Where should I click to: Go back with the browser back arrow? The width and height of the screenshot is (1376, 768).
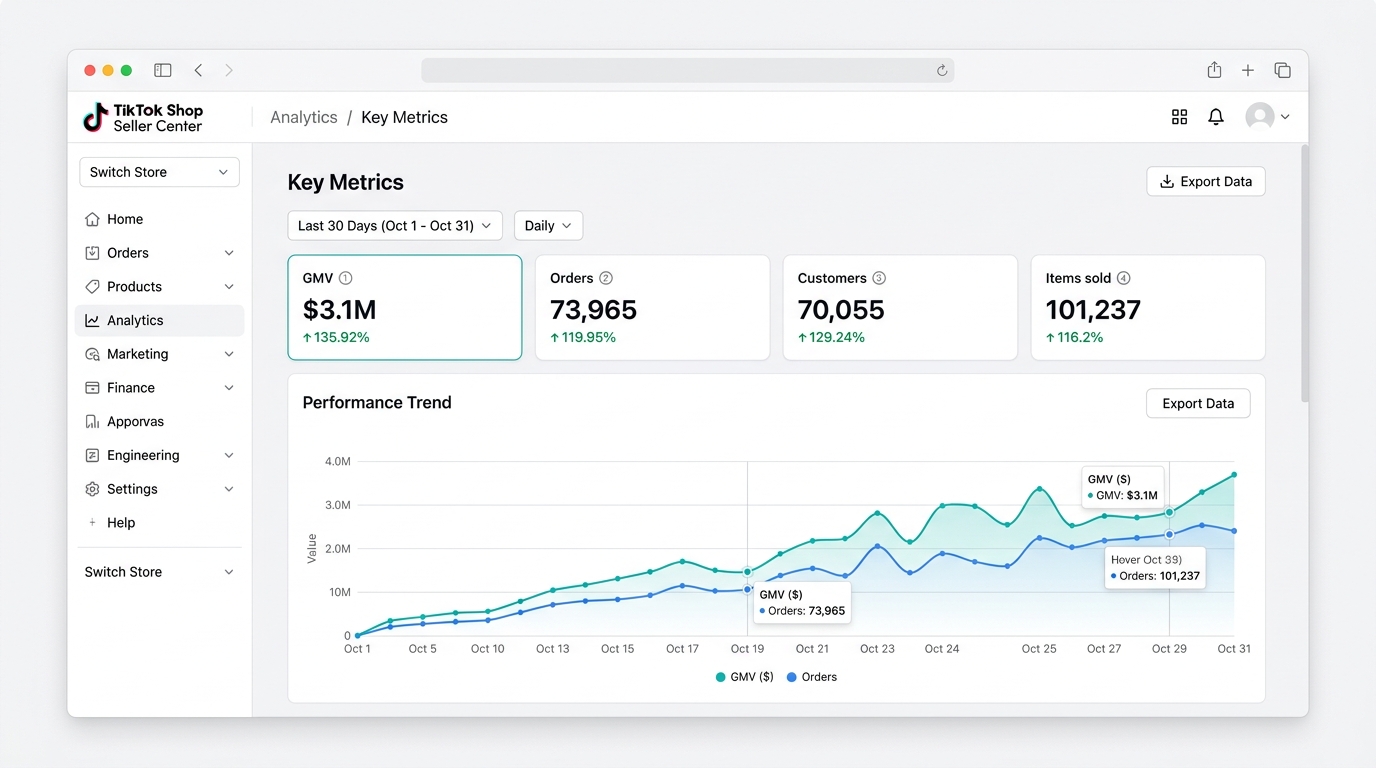(198, 70)
